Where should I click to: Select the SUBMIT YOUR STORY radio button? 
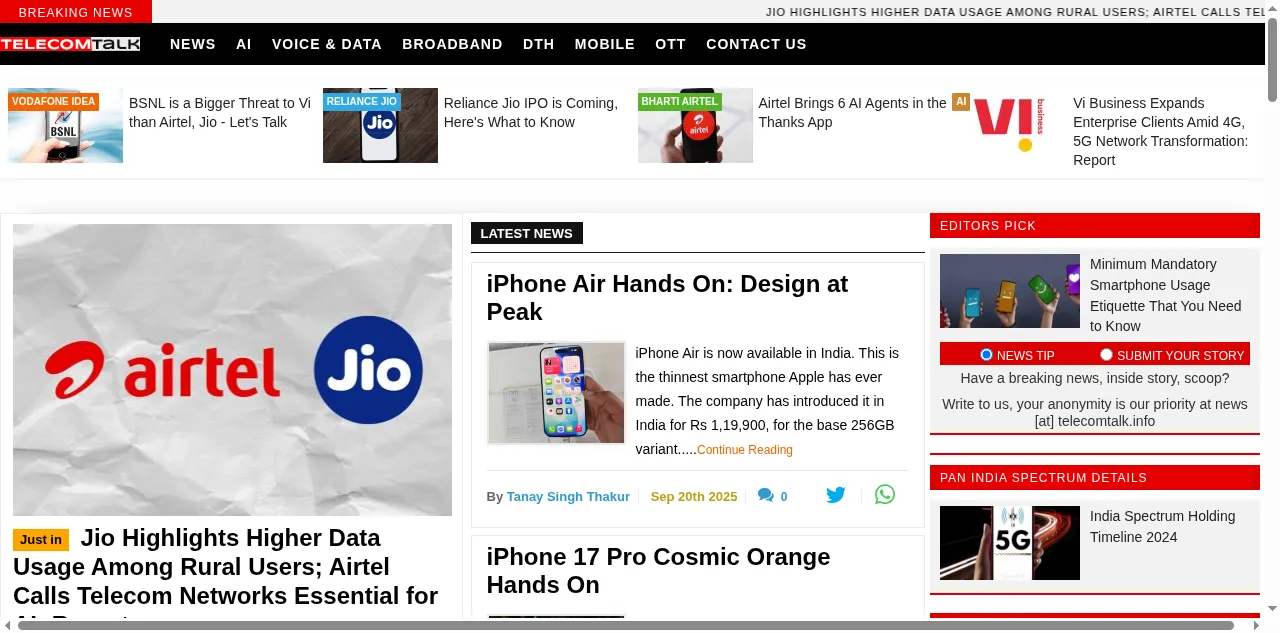coord(1106,354)
